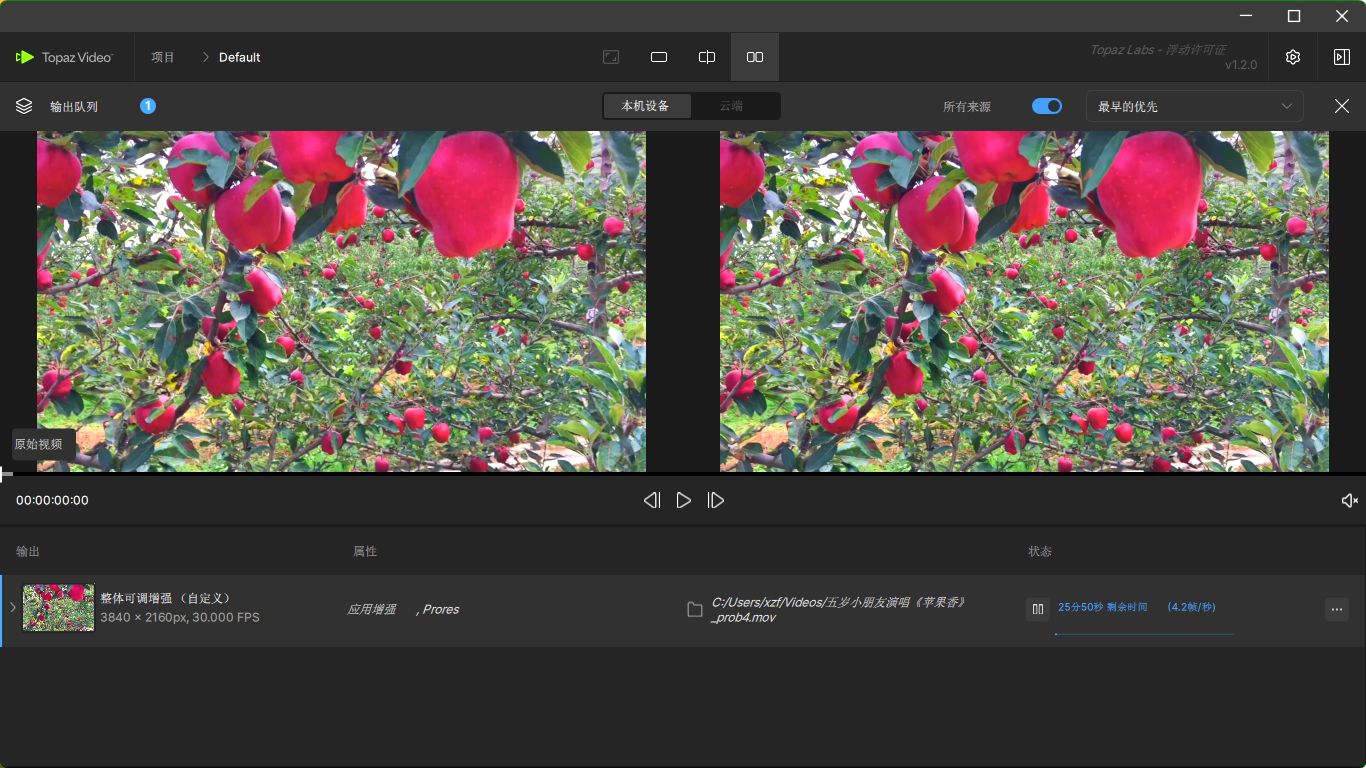This screenshot has width=1366, height=768.
Task: Select the side-by-side view layout icon
Action: pos(755,57)
